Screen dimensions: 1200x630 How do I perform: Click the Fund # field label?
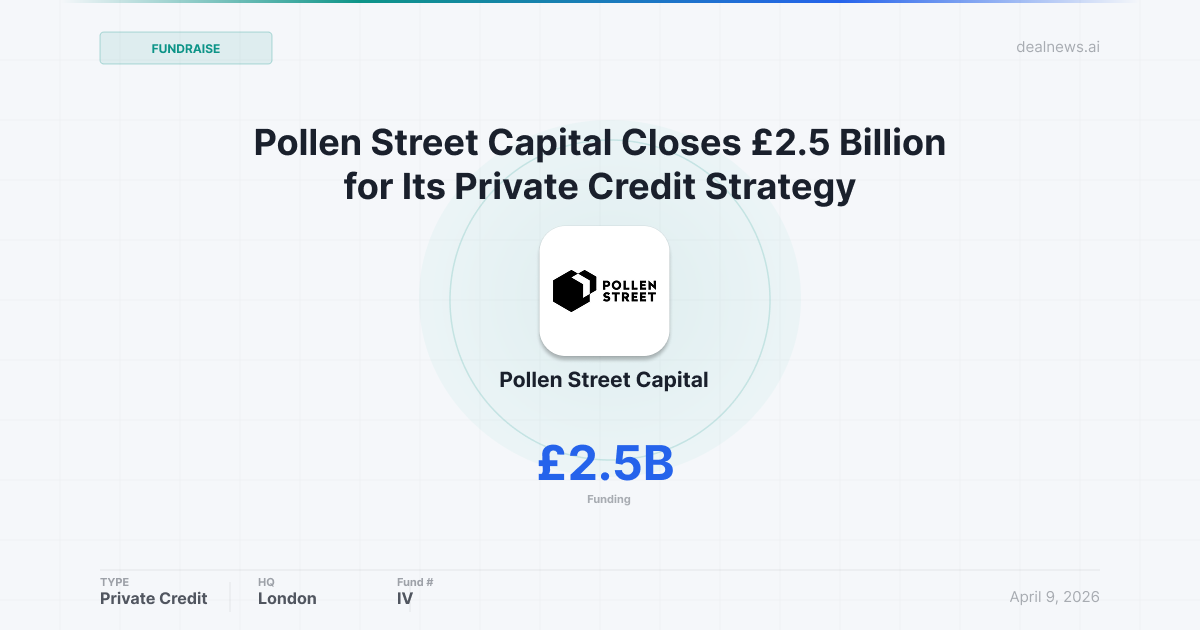tap(415, 582)
